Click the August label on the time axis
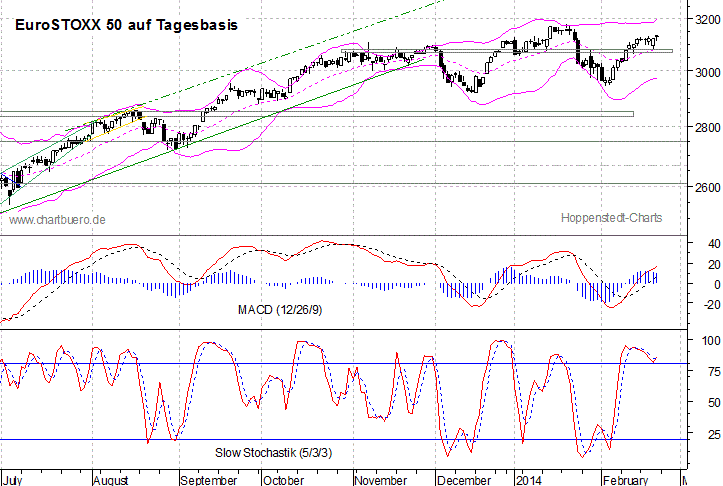This screenshot has width=723, height=486. [x=111, y=480]
